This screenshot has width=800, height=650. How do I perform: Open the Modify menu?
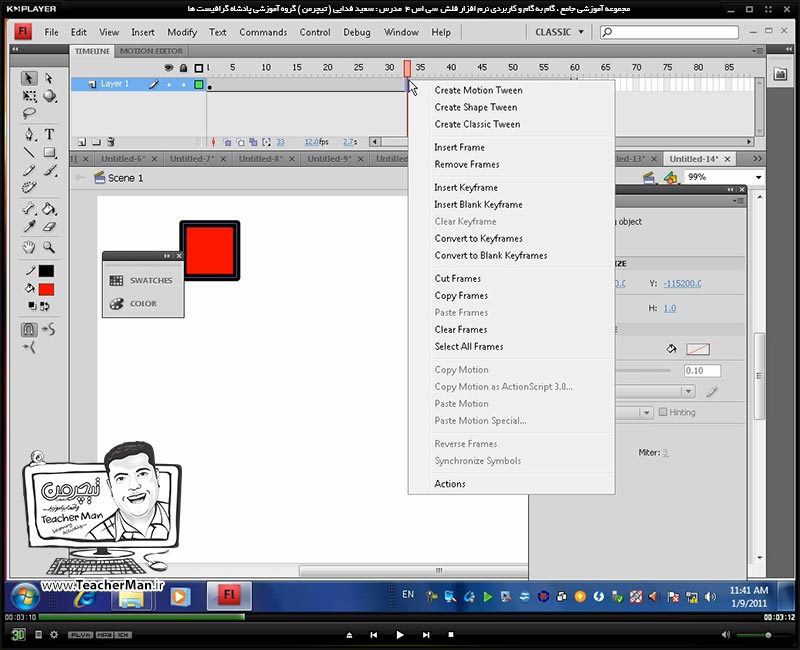[182, 32]
